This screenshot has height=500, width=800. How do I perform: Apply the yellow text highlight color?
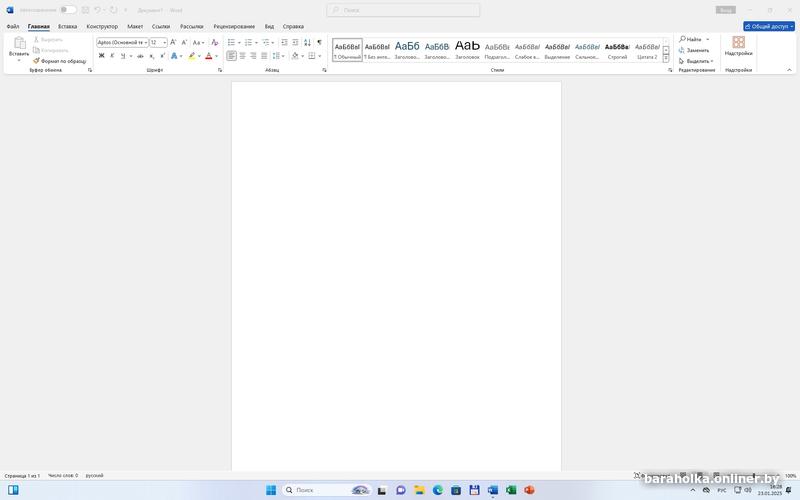click(x=192, y=56)
